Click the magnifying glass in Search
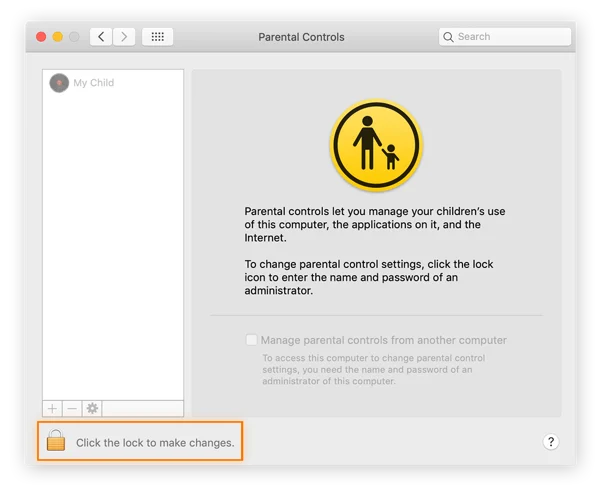600x487 pixels. click(449, 37)
